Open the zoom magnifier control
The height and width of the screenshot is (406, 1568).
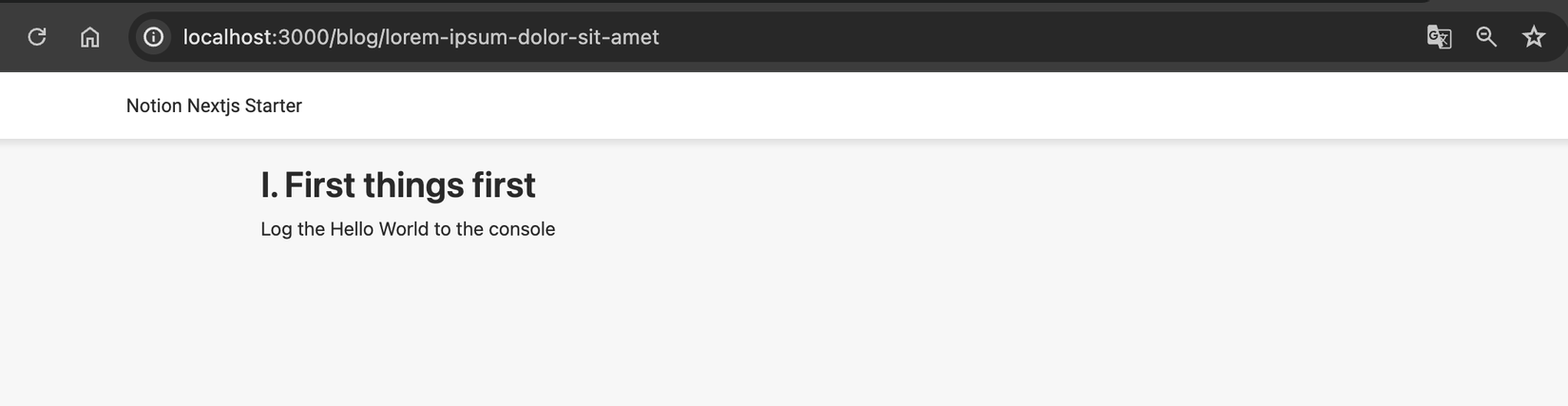(x=1486, y=37)
